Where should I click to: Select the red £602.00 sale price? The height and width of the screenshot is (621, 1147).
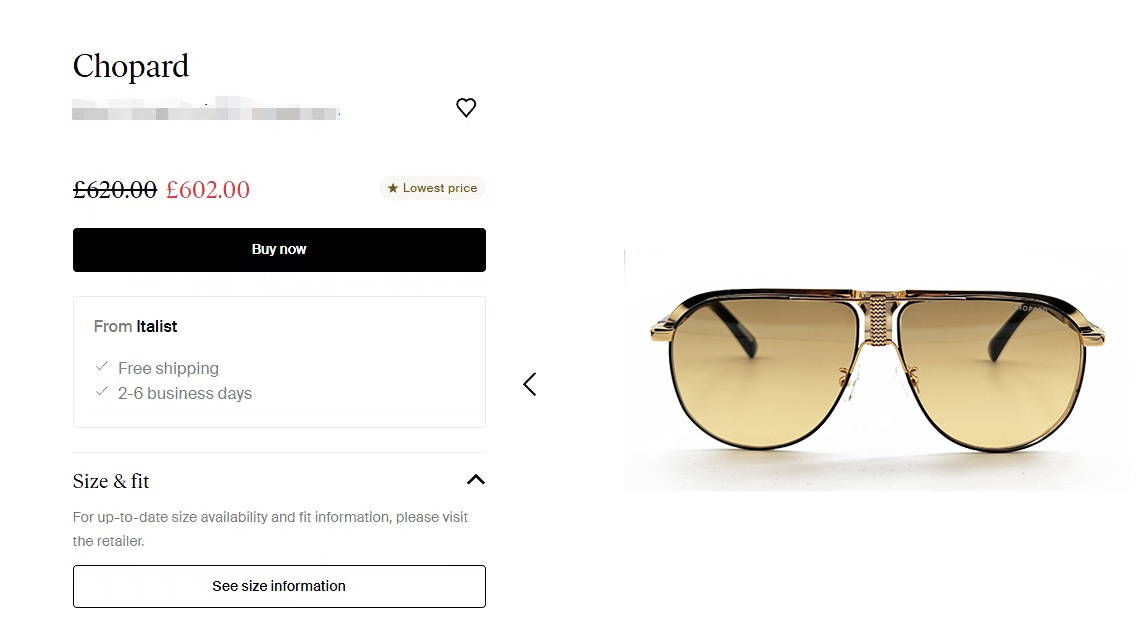[x=208, y=189]
